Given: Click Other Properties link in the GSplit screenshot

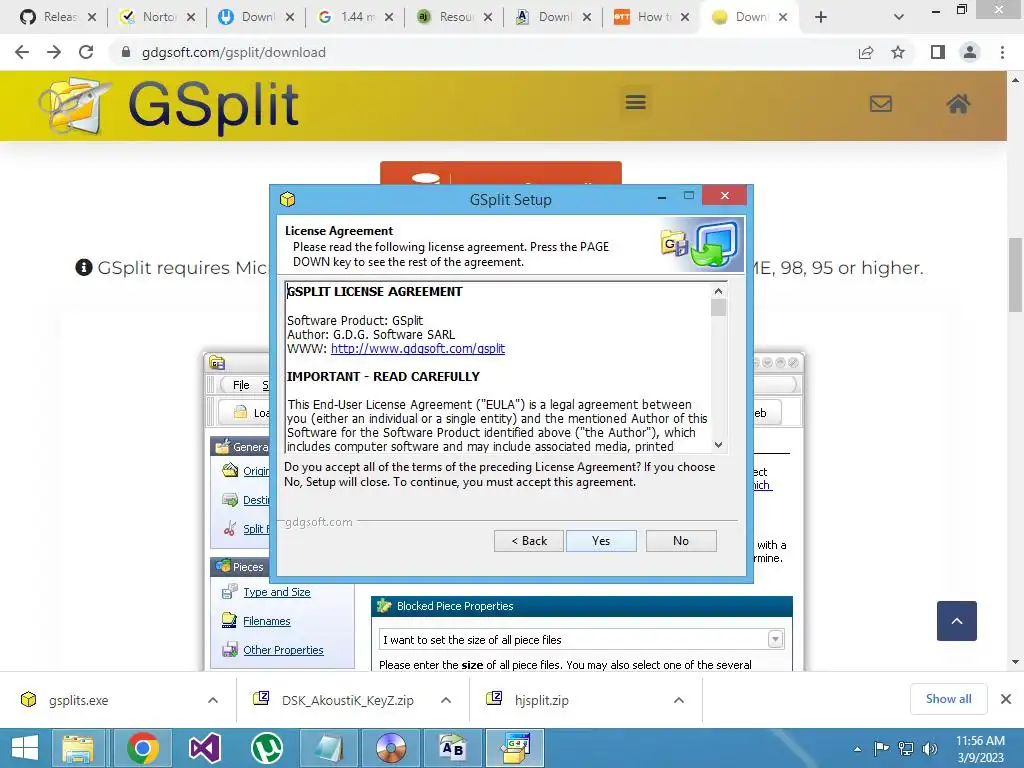Looking at the screenshot, I should [x=283, y=650].
